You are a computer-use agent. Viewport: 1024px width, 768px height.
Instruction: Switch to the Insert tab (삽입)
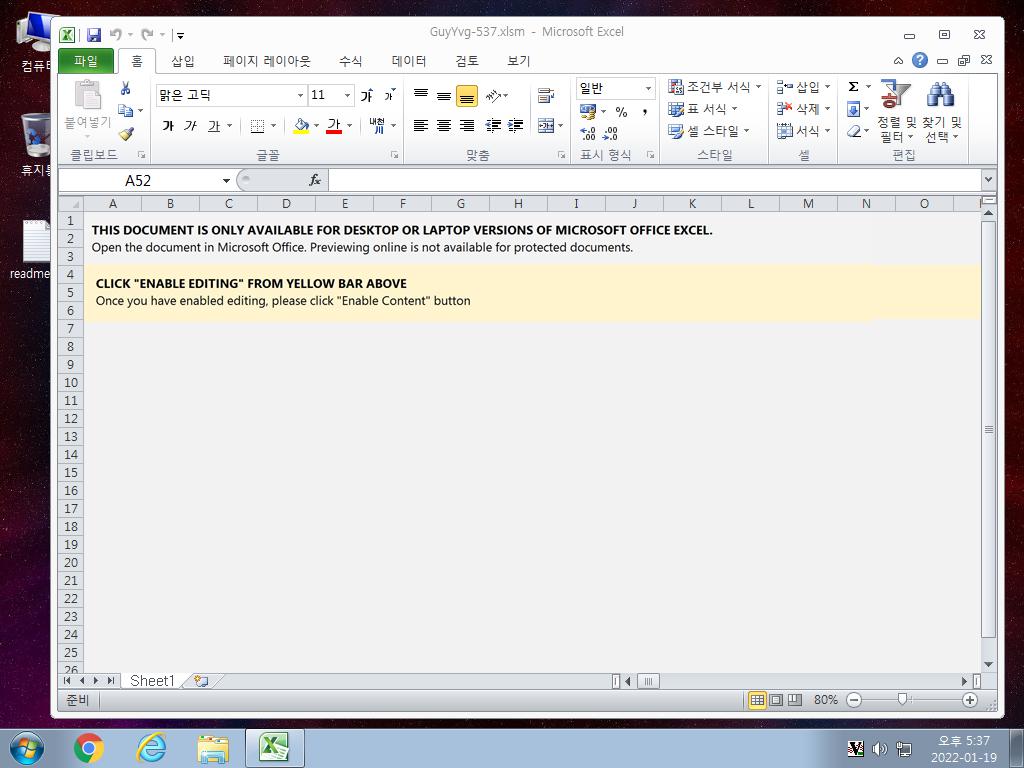(x=183, y=61)
